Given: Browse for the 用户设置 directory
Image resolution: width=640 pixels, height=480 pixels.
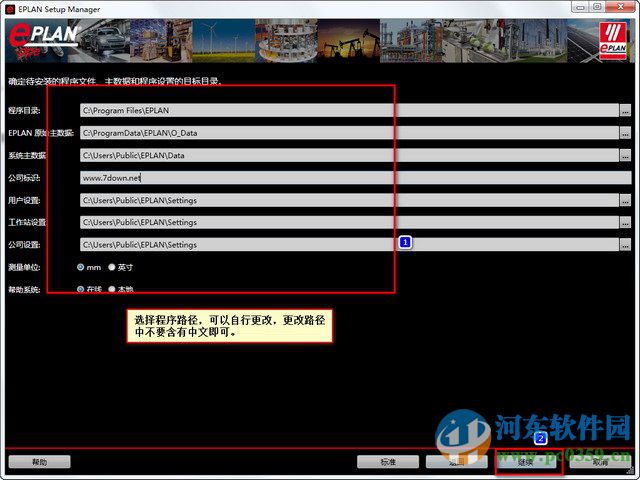Looking at the screenshot, I should [625, 200].
